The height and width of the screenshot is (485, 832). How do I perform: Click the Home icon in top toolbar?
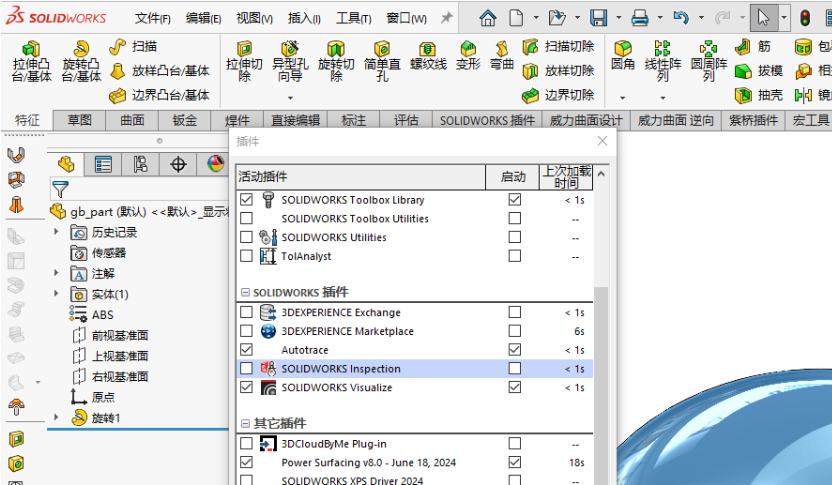(x=488, y=19)
